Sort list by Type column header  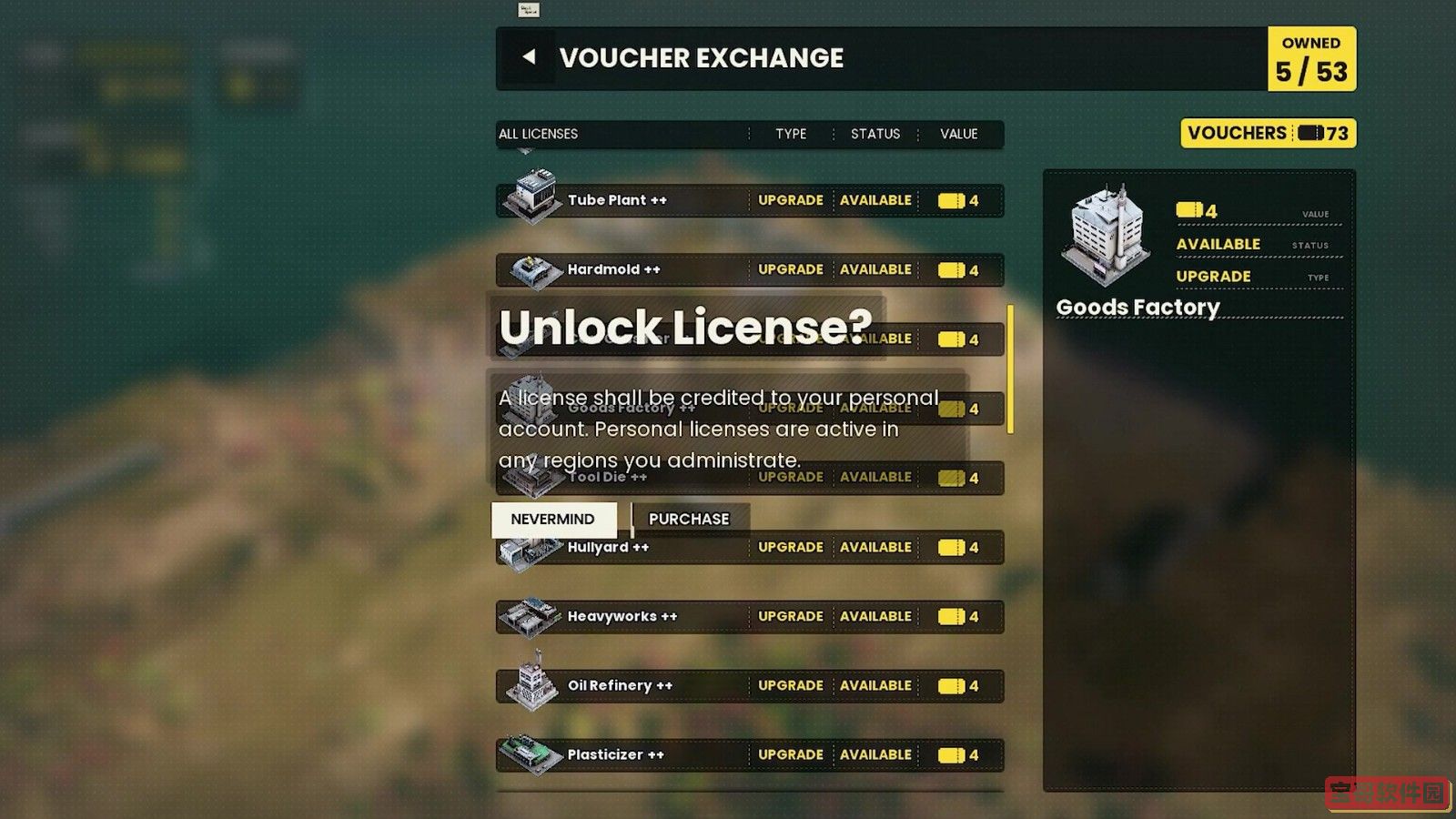[791, 134]
